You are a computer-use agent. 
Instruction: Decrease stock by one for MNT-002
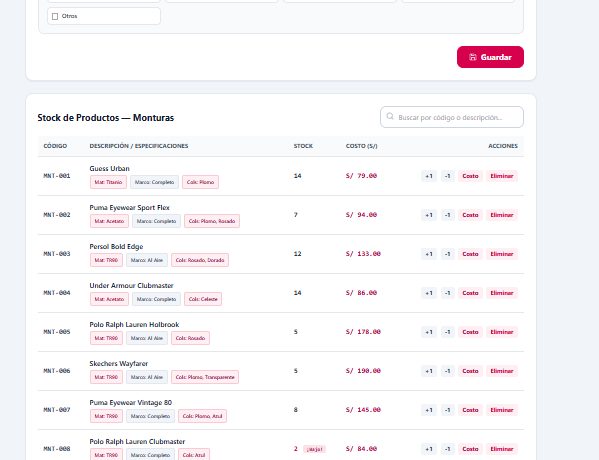point(447,215)
